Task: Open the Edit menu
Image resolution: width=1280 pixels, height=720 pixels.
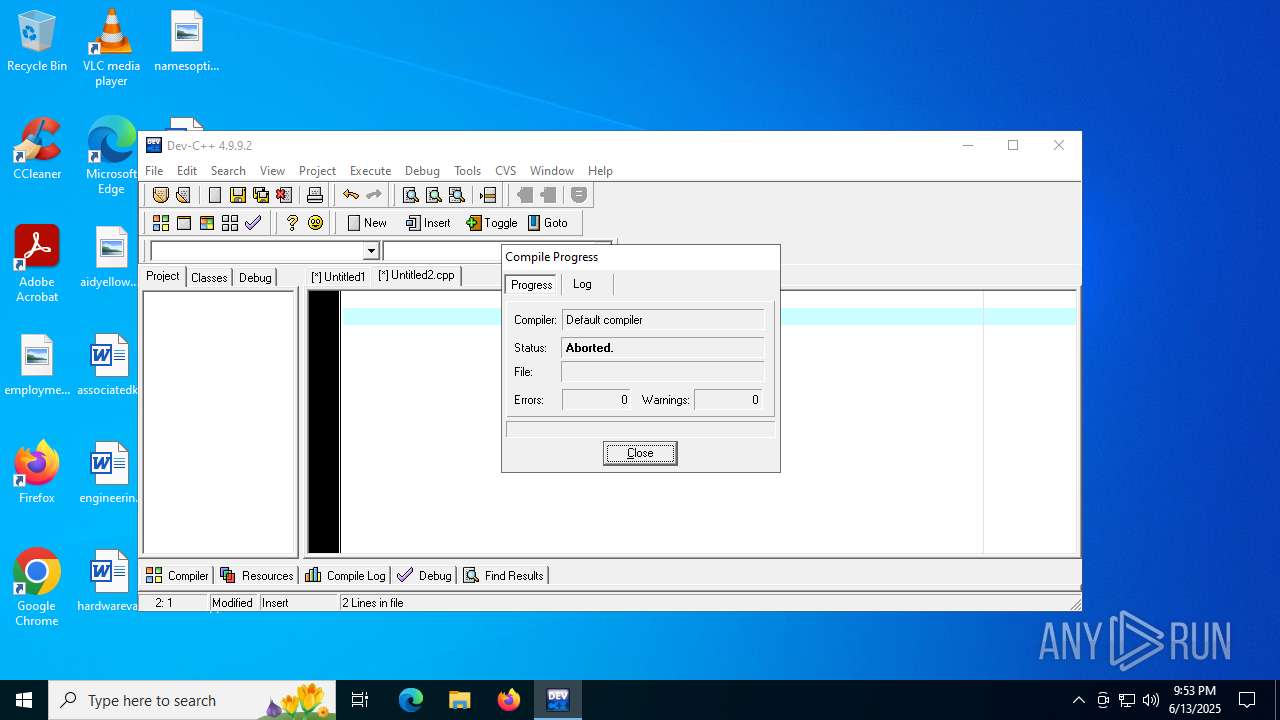Action: (x=187, y=171)
